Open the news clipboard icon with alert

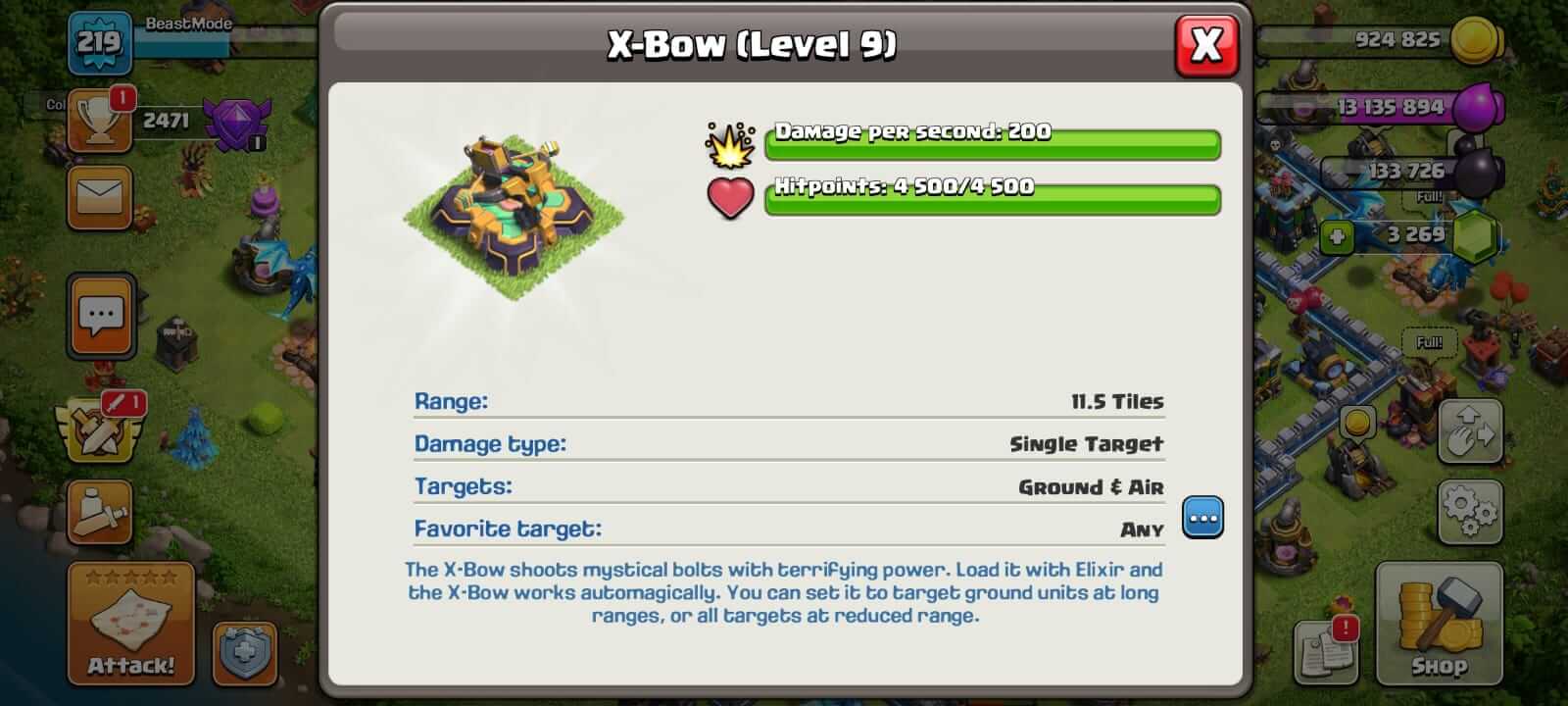coord(1326,652)
